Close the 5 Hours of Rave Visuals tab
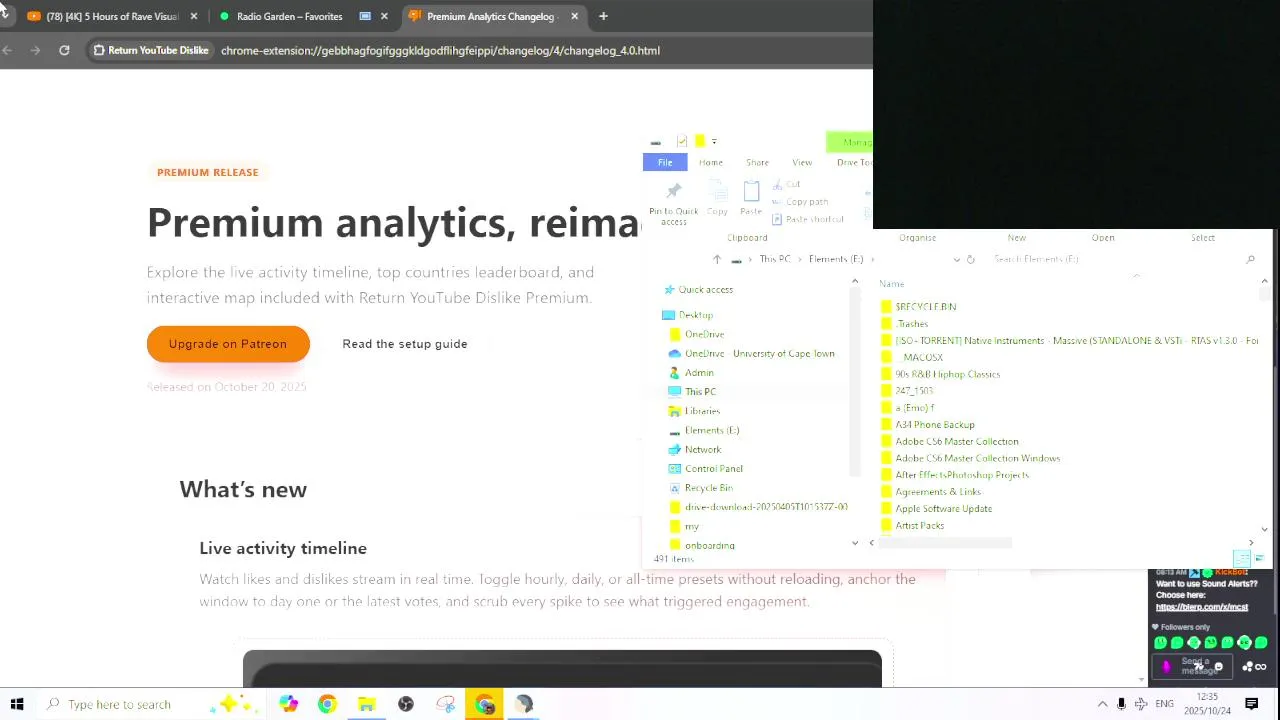The image size is (1280, 720). pyautogui.click(x=194, y=16)
